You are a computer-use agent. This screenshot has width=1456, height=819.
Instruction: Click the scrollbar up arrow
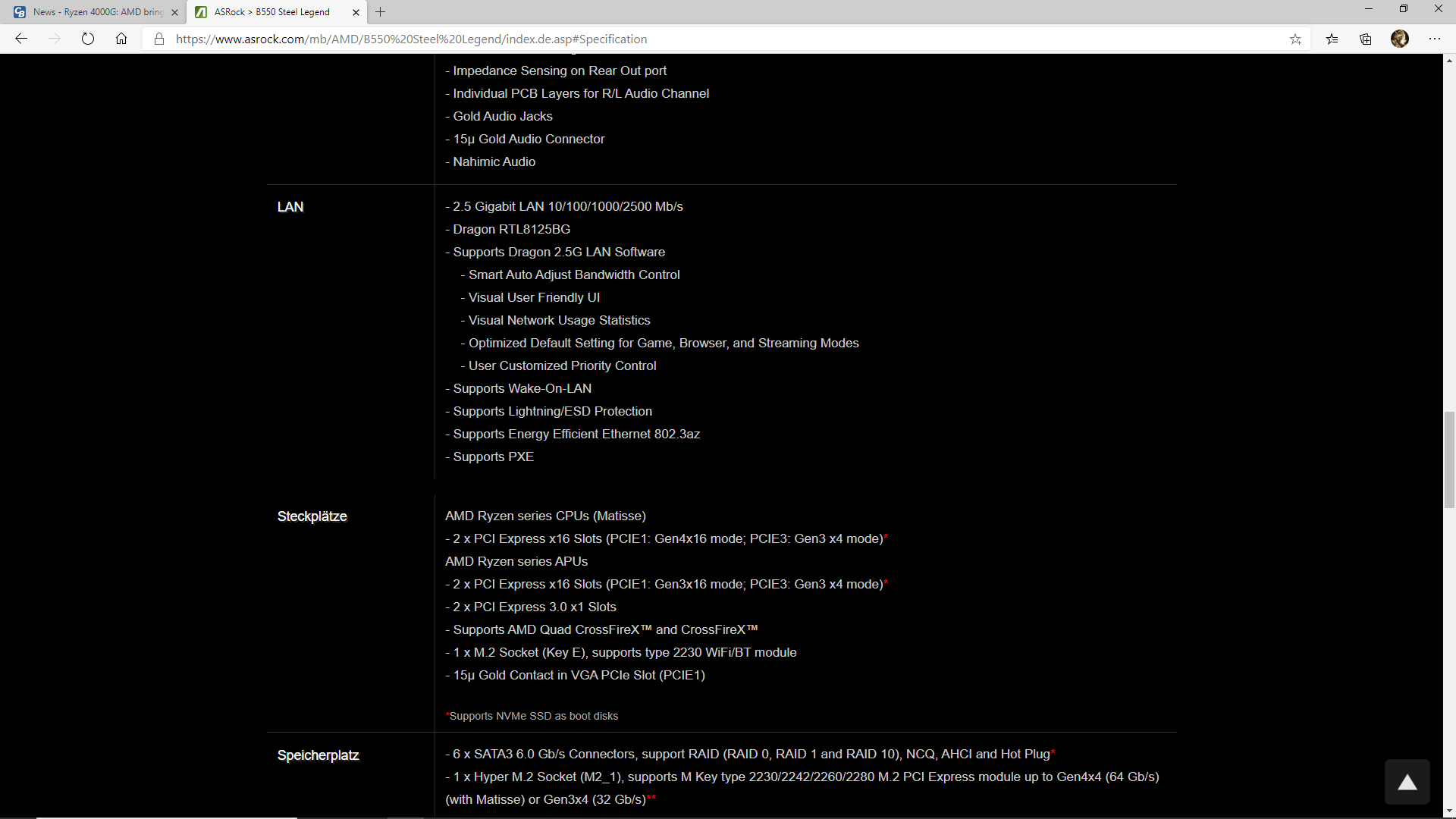(x=1449, y=60)
